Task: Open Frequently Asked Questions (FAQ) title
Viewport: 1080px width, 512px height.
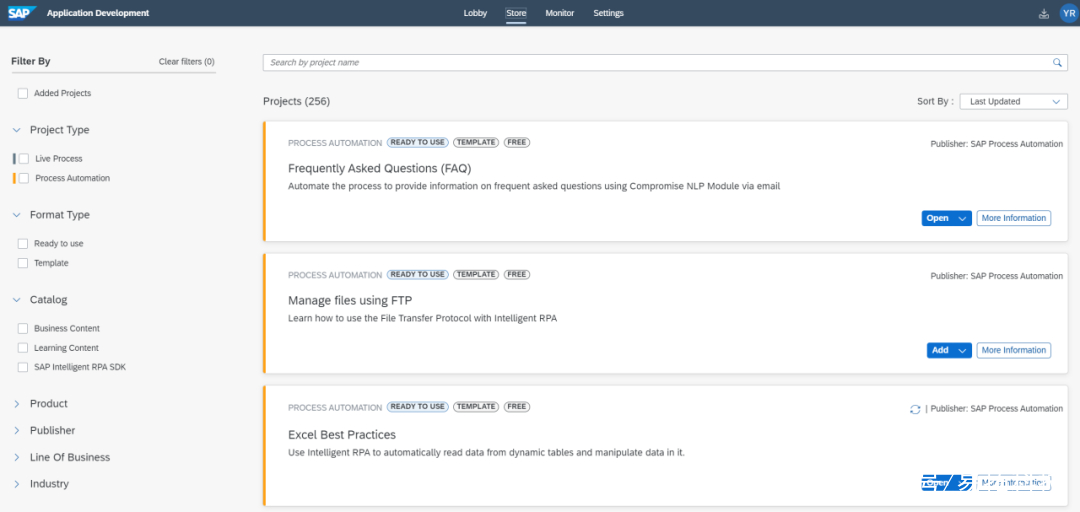Action: pos(380,169)
